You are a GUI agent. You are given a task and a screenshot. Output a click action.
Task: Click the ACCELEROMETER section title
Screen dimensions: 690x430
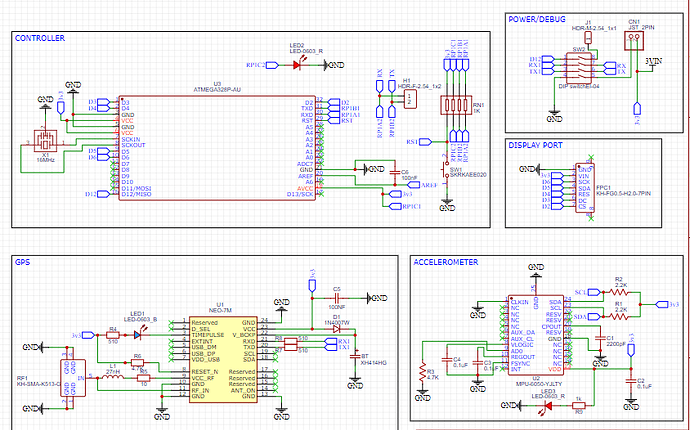click(445, 262)
